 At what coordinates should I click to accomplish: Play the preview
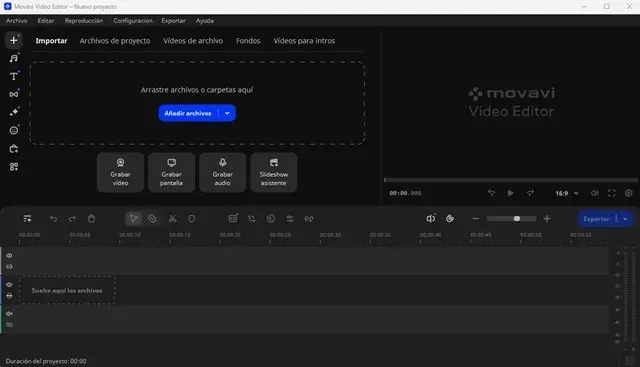pyautogui.click(x=510, y=193)
